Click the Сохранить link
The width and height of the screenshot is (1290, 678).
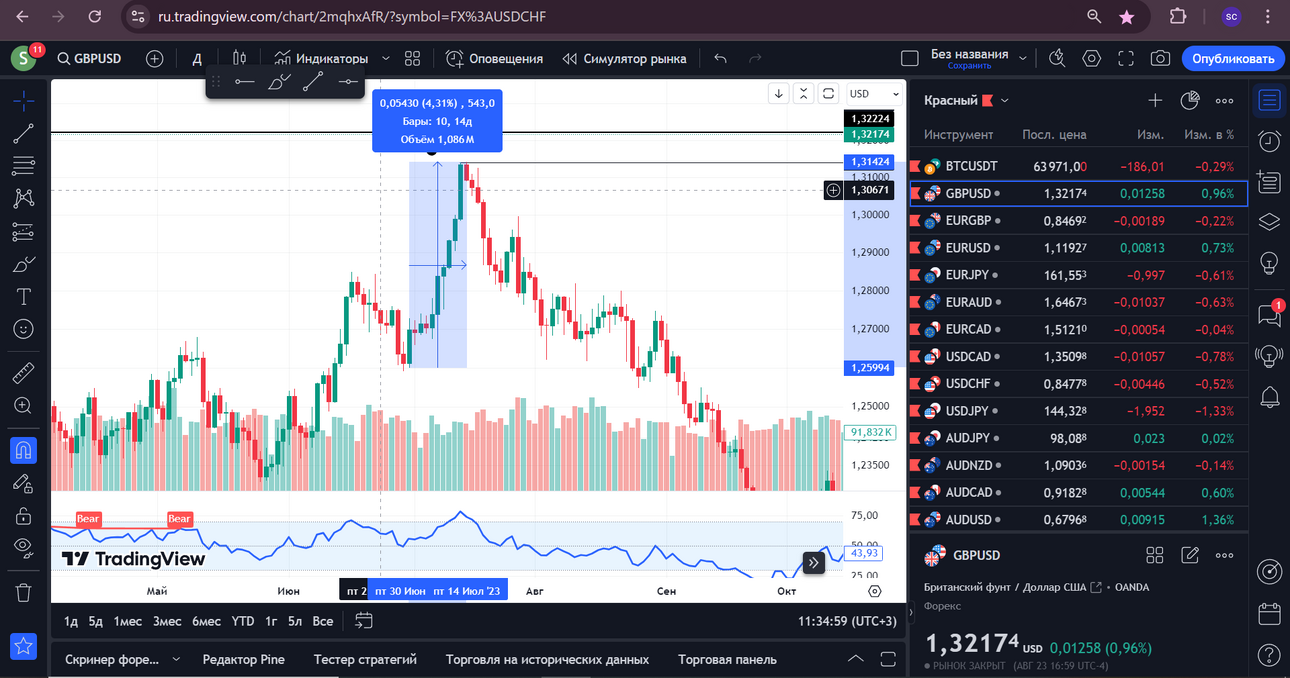pyautogui.click(x=969, y=66)
